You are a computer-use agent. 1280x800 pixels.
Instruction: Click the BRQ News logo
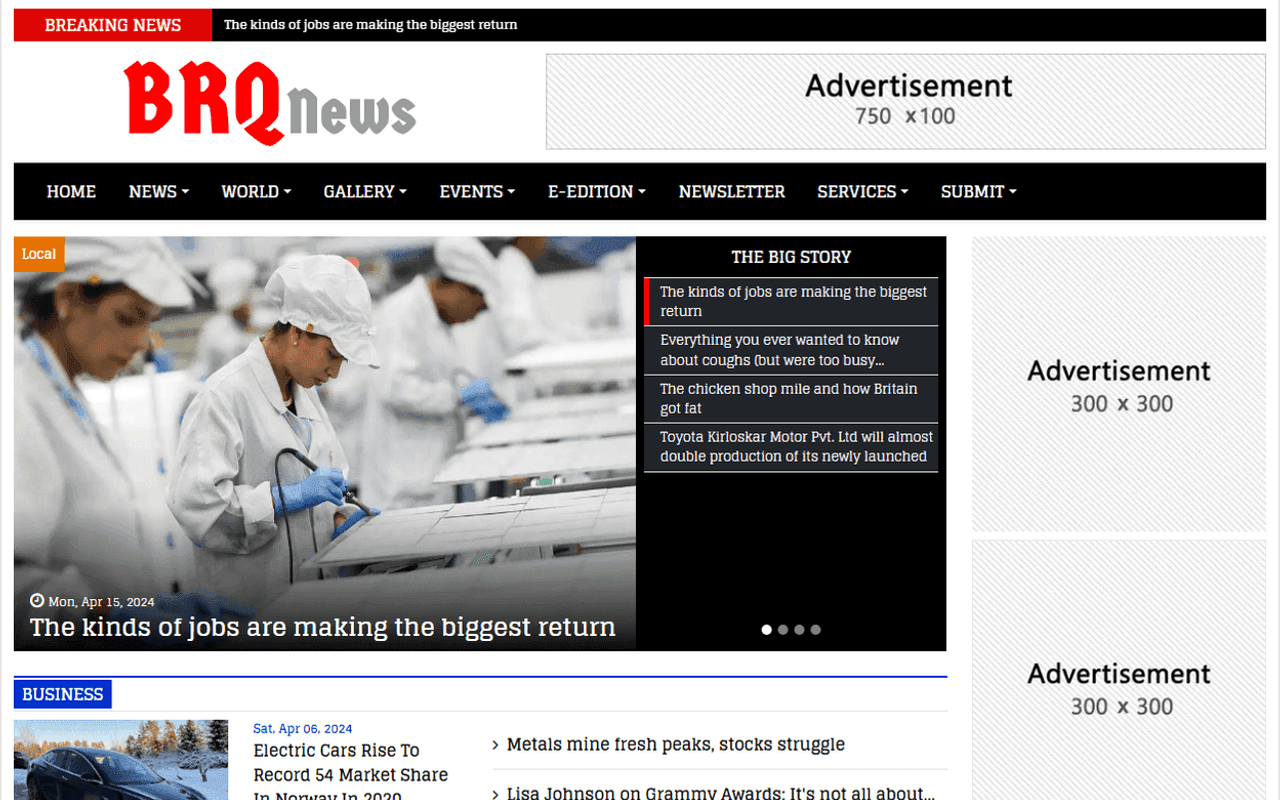tap(270, 102)
